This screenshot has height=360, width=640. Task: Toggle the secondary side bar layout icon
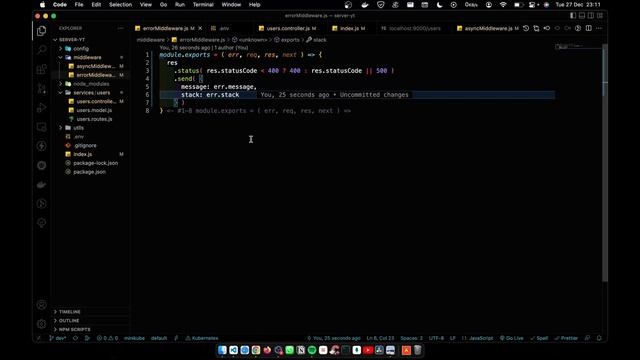[x=591, y=16]
